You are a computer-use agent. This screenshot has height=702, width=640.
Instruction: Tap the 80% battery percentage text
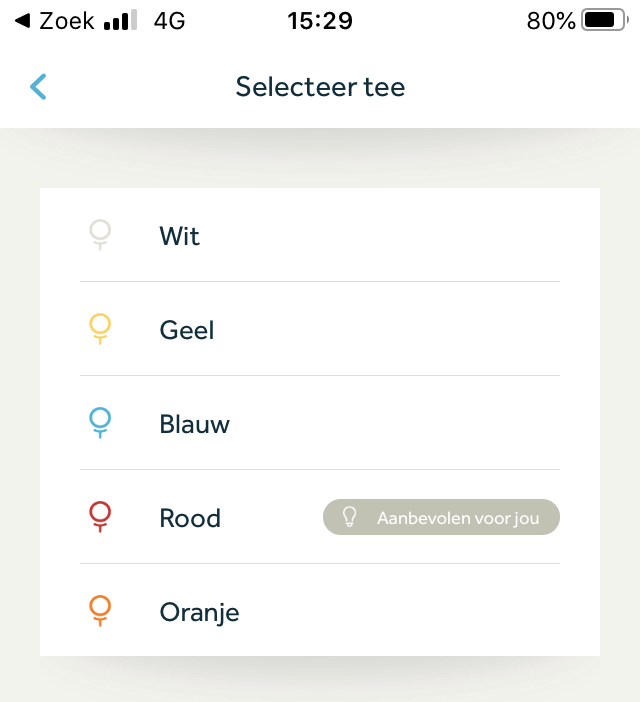click(x=551, y=21)
